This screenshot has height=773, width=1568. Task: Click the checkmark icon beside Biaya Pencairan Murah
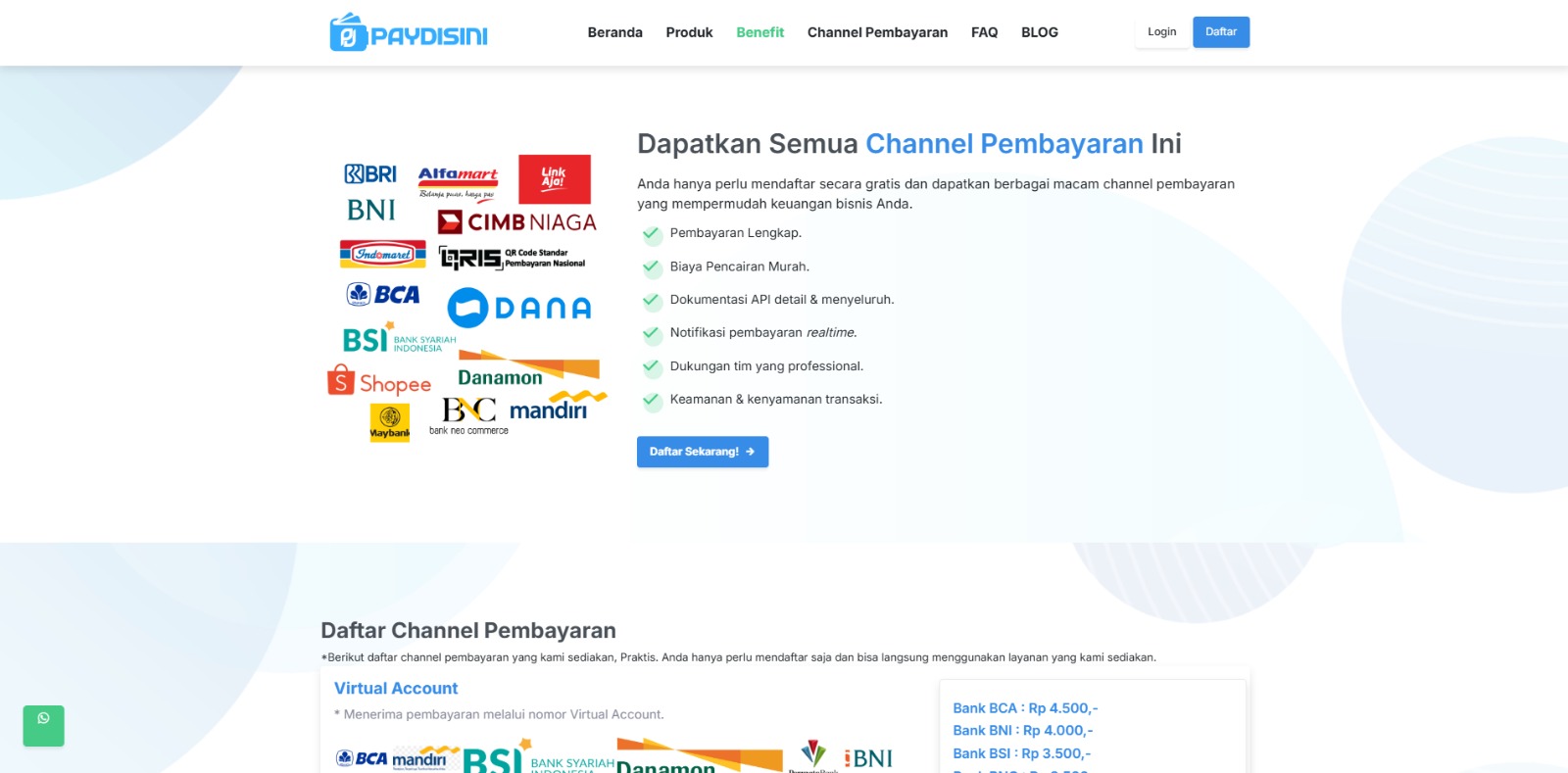click(x=651, y=267)
